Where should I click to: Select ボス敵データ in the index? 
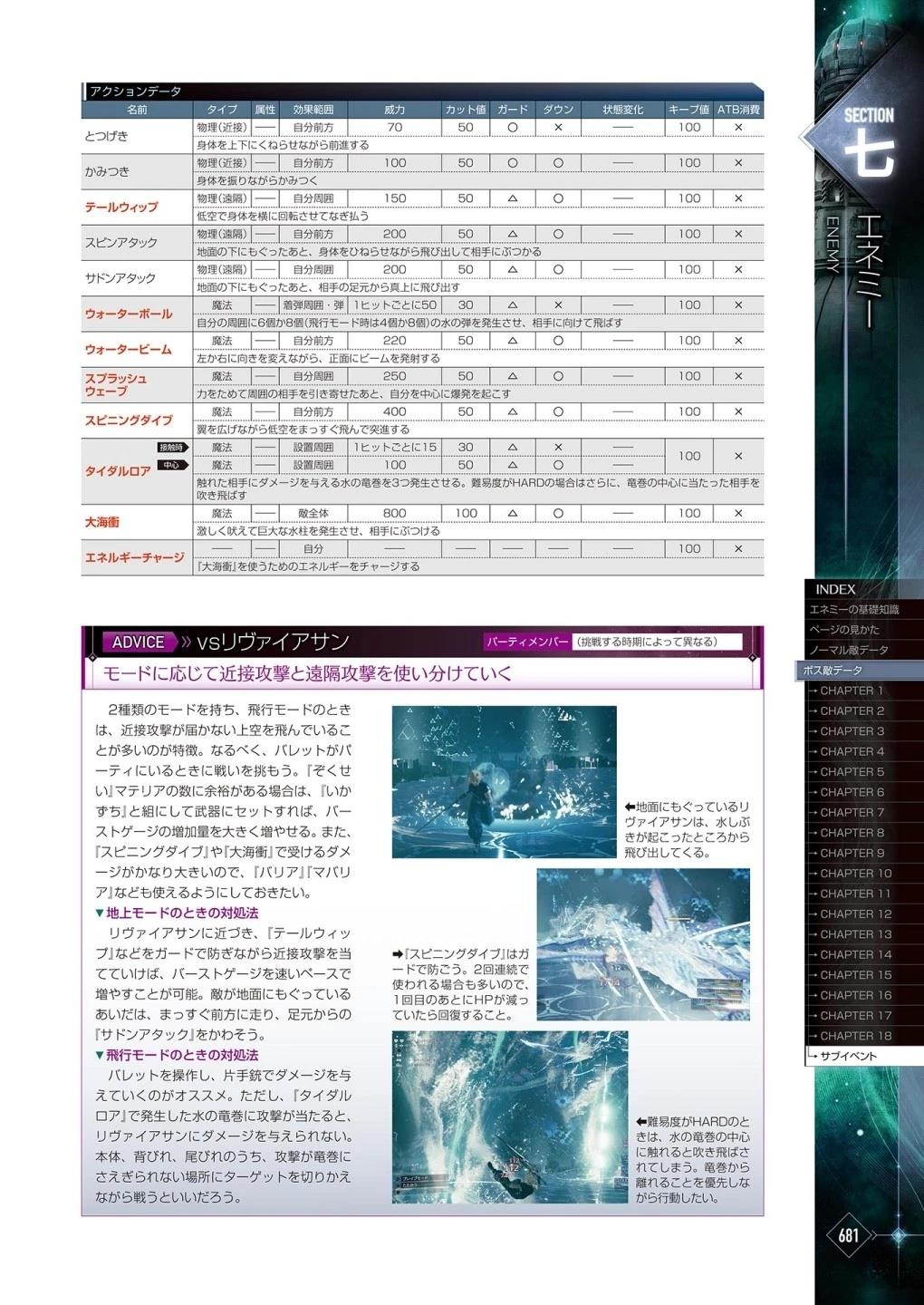832,671
